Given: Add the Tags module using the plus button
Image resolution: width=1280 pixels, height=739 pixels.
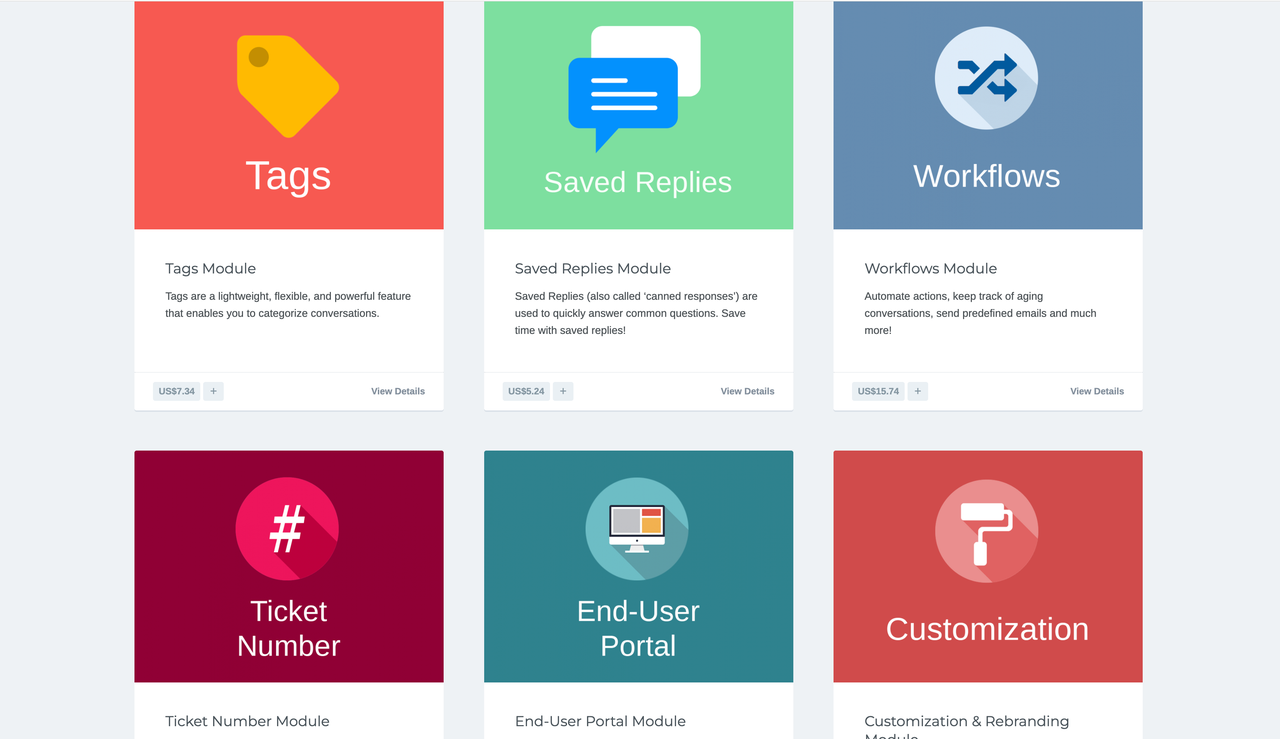Looking at the screenshot, I should (213, 391).
